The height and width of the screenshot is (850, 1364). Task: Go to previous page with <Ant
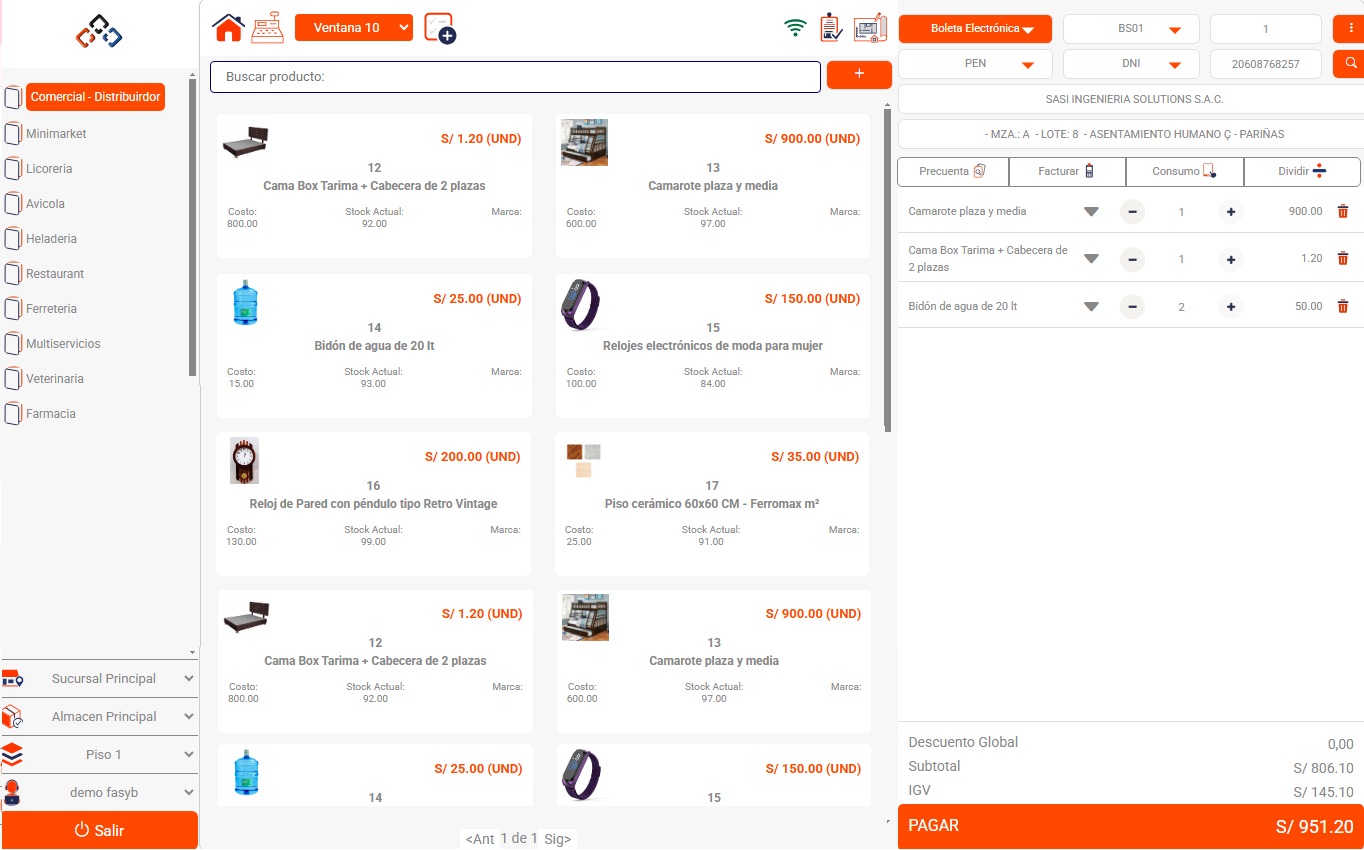click(480, 839)
